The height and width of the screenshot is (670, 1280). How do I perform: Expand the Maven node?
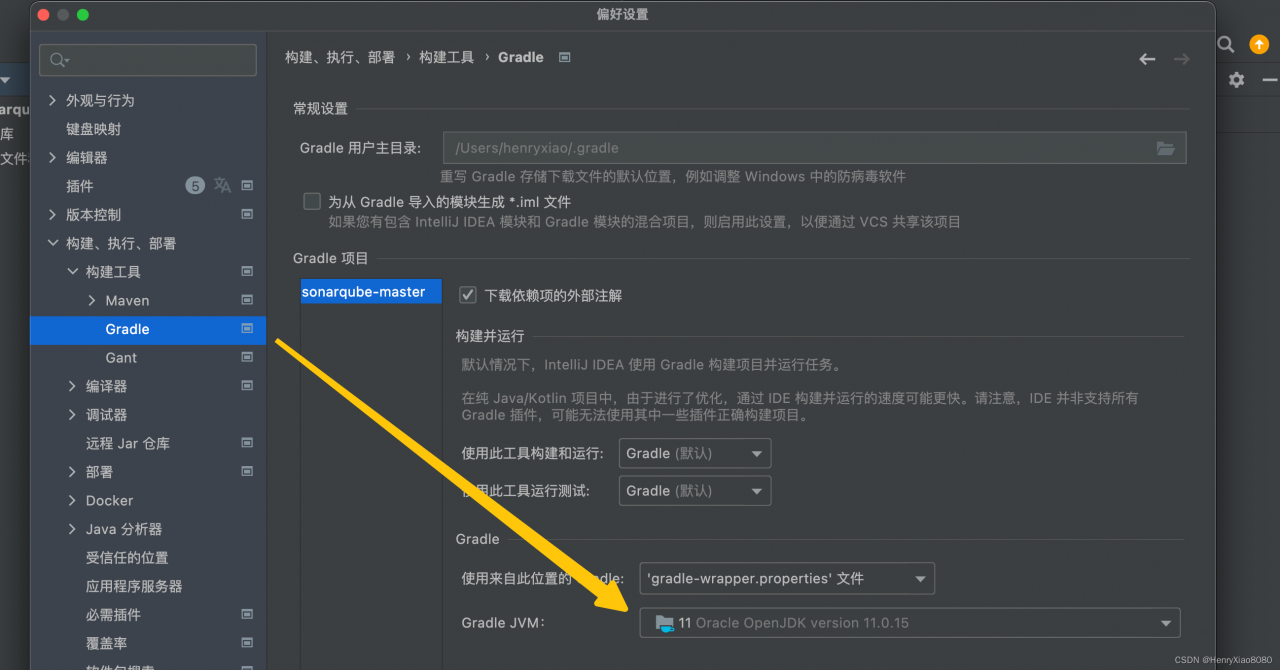[x=92, y=300]
